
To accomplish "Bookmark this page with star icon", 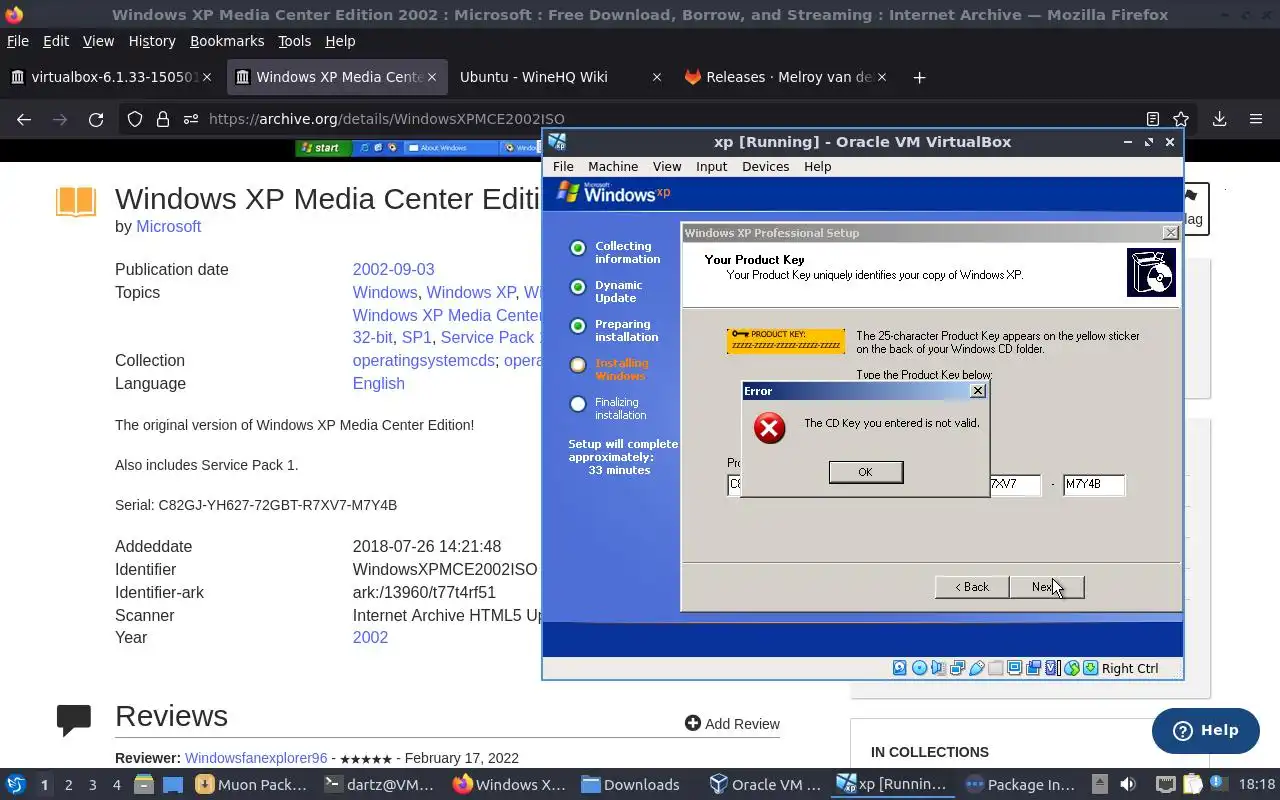I will pyautogui.click(x=1181, y=119).
